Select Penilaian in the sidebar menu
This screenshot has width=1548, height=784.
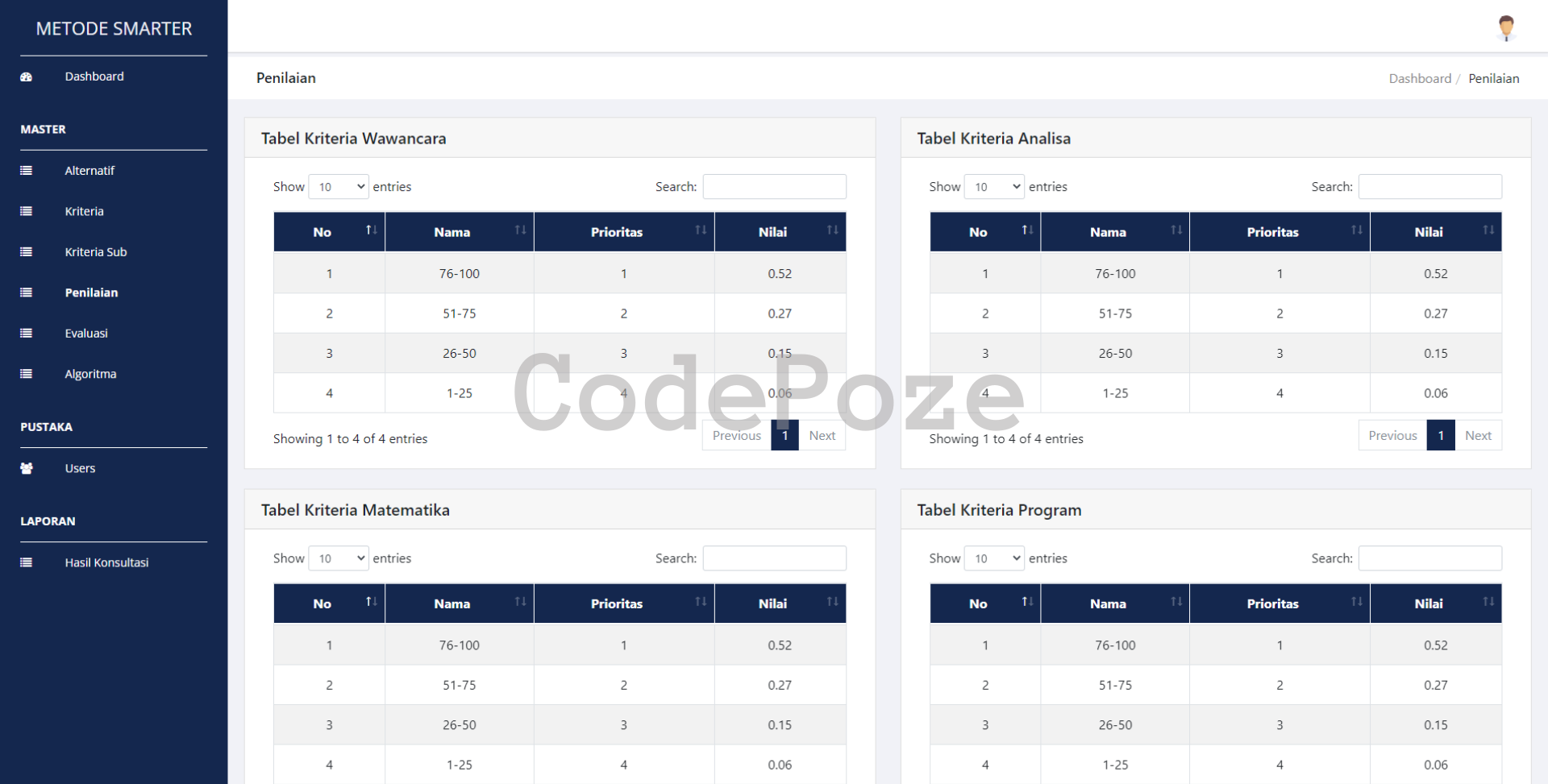pos(91,292)
